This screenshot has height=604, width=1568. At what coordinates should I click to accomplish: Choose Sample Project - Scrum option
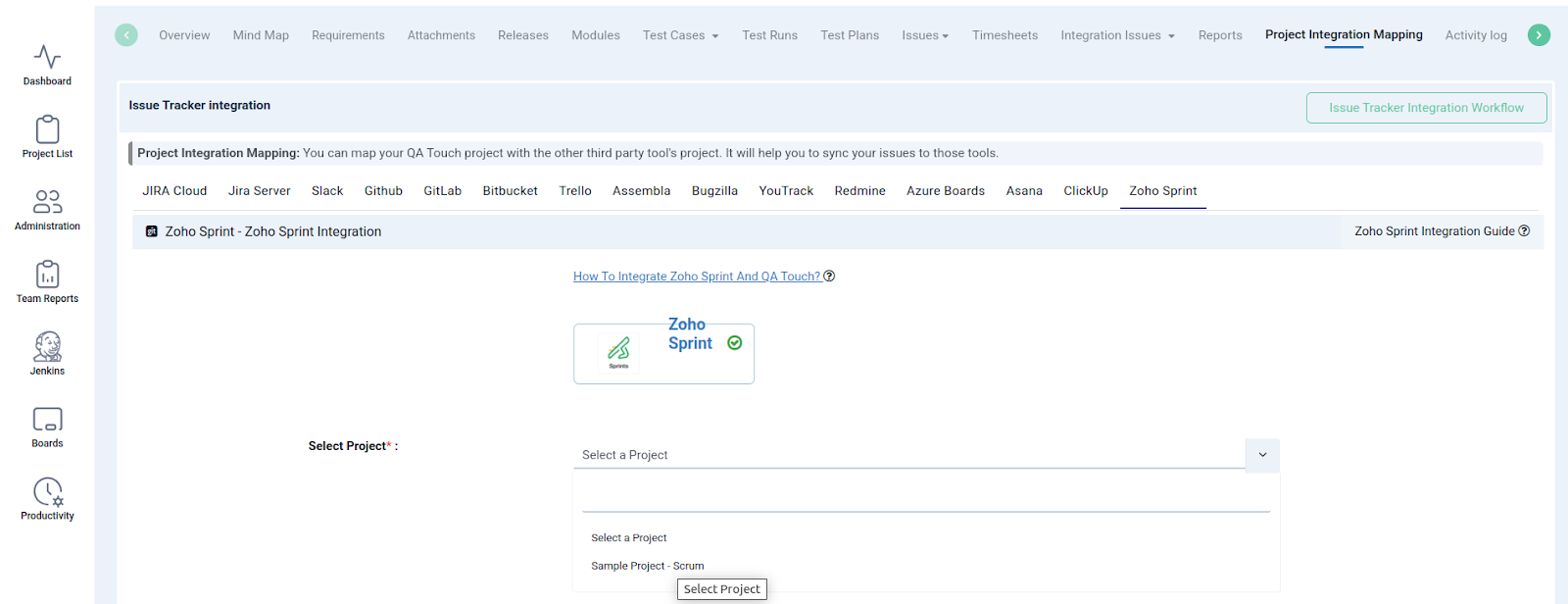click(648, 566)
